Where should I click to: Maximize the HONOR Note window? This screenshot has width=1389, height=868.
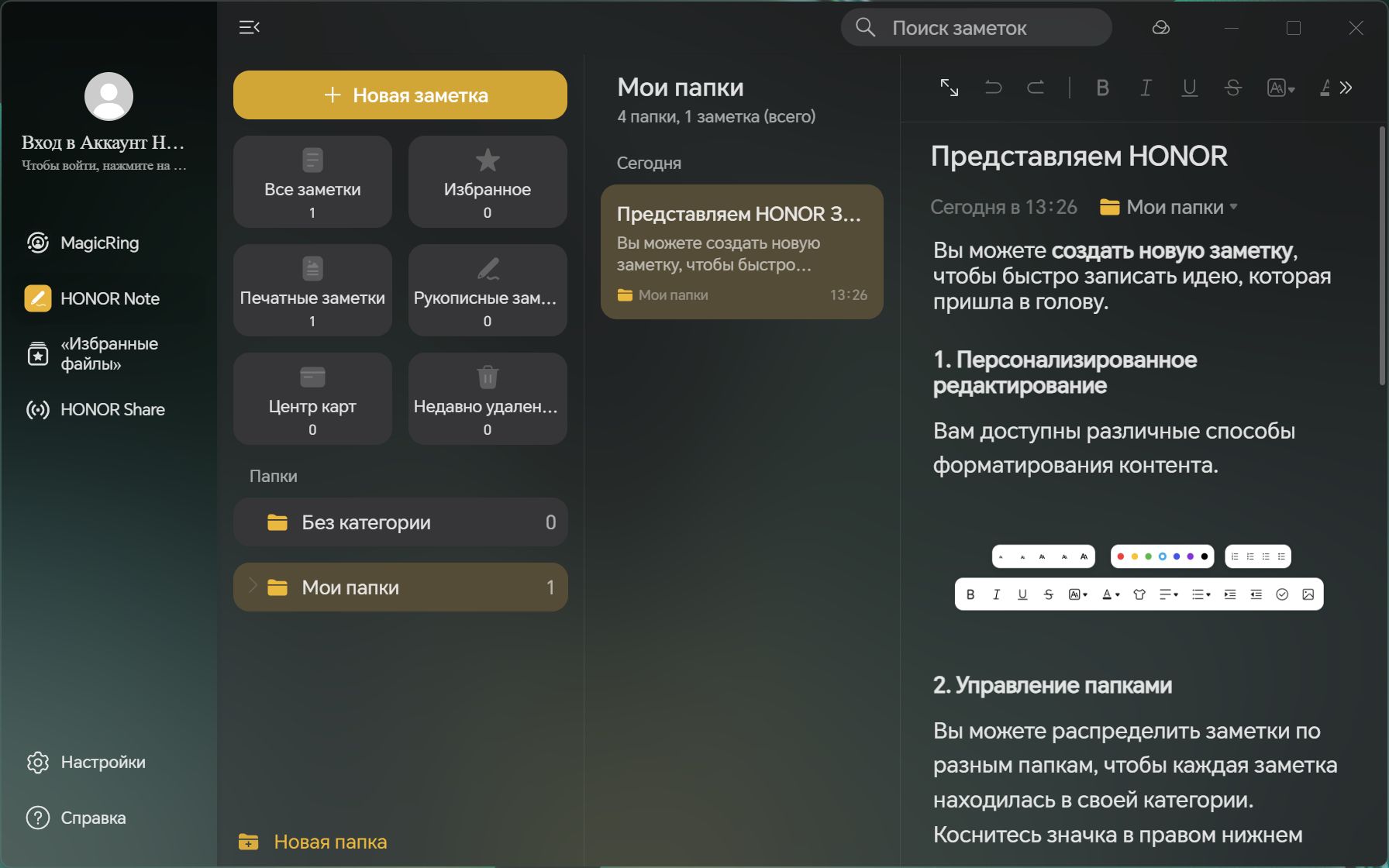coord(1294,28)
